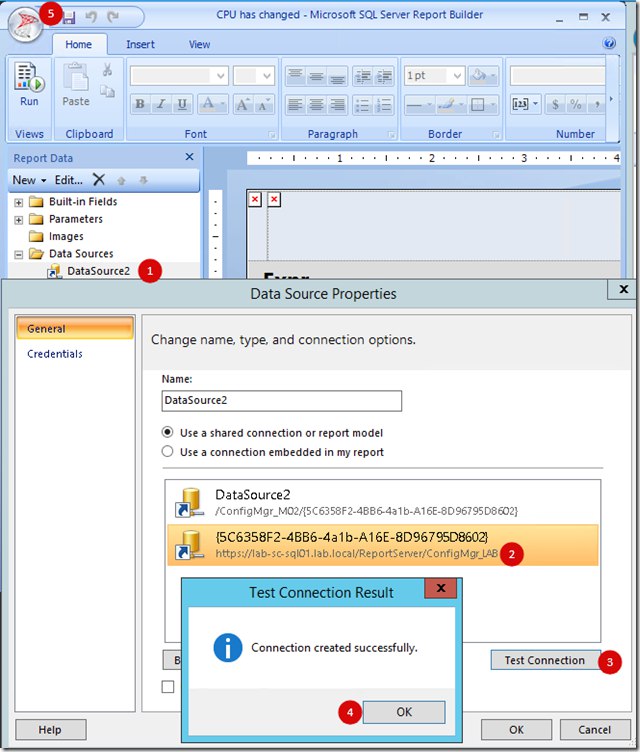Screen dimensions: 640x752
Task: Open Report Builder help icon
Action: (x=609, y=44)
